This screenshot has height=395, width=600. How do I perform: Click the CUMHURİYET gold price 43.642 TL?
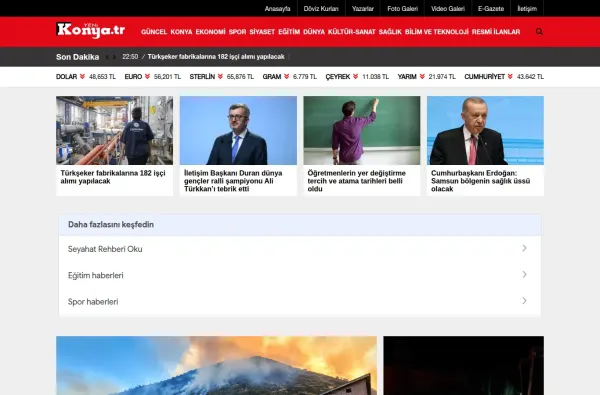tap(530, 77)
